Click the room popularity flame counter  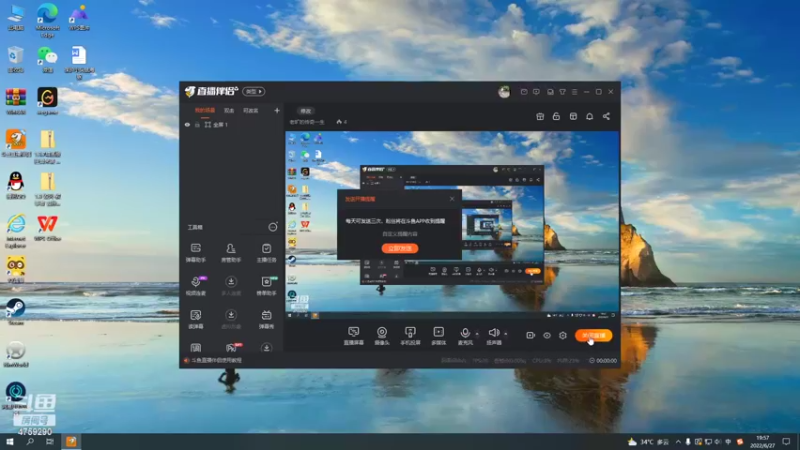click(x=341, y=122)
